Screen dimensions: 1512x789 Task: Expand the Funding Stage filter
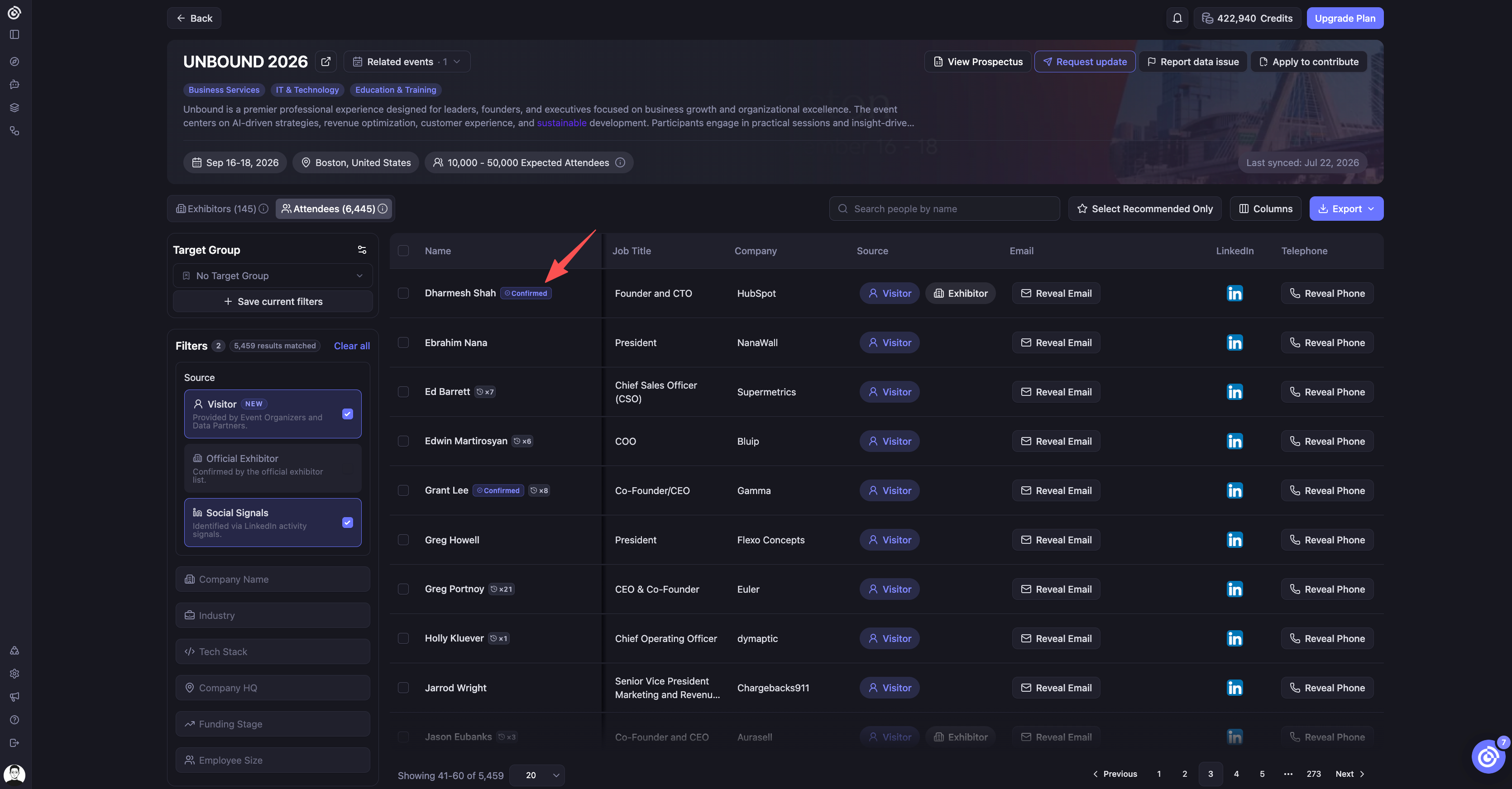273,724
